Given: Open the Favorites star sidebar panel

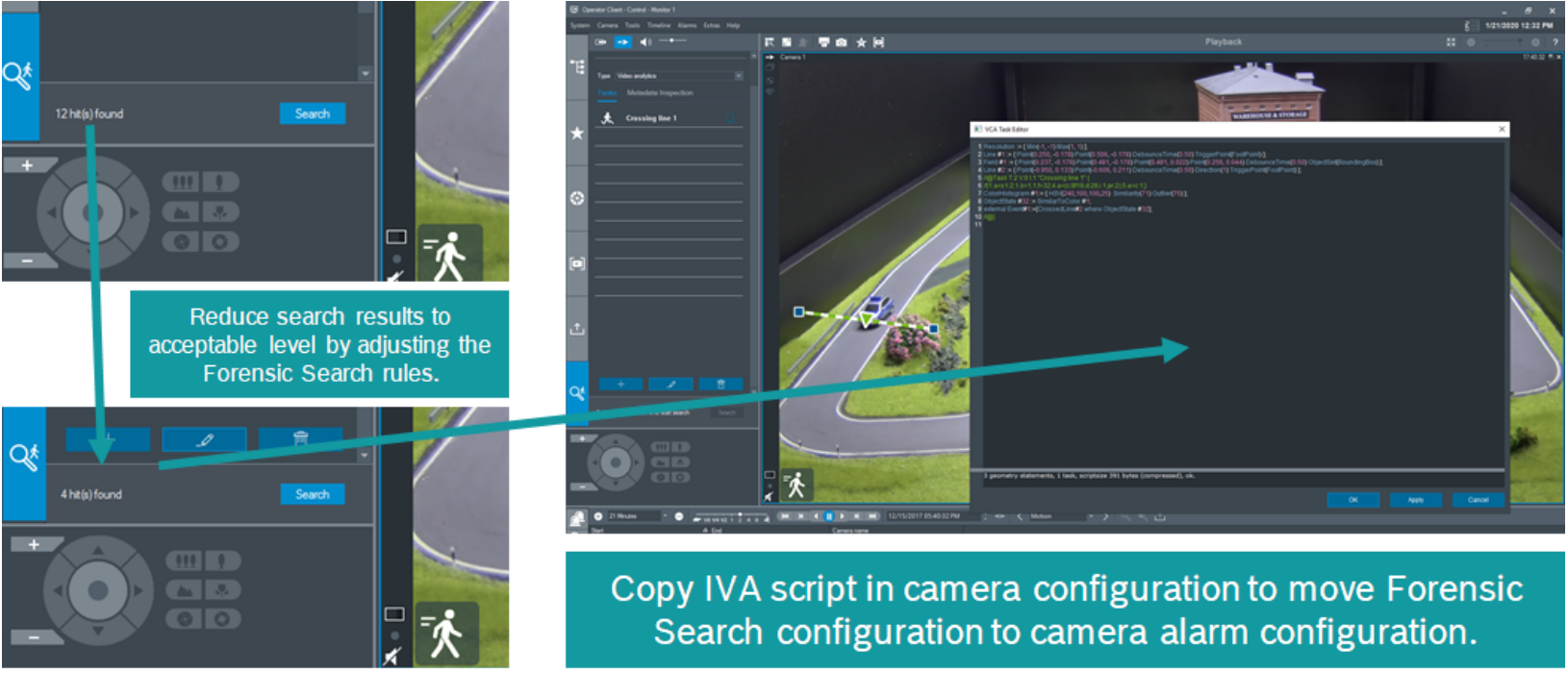Looking at the screenshot, I should pos(577,133).
